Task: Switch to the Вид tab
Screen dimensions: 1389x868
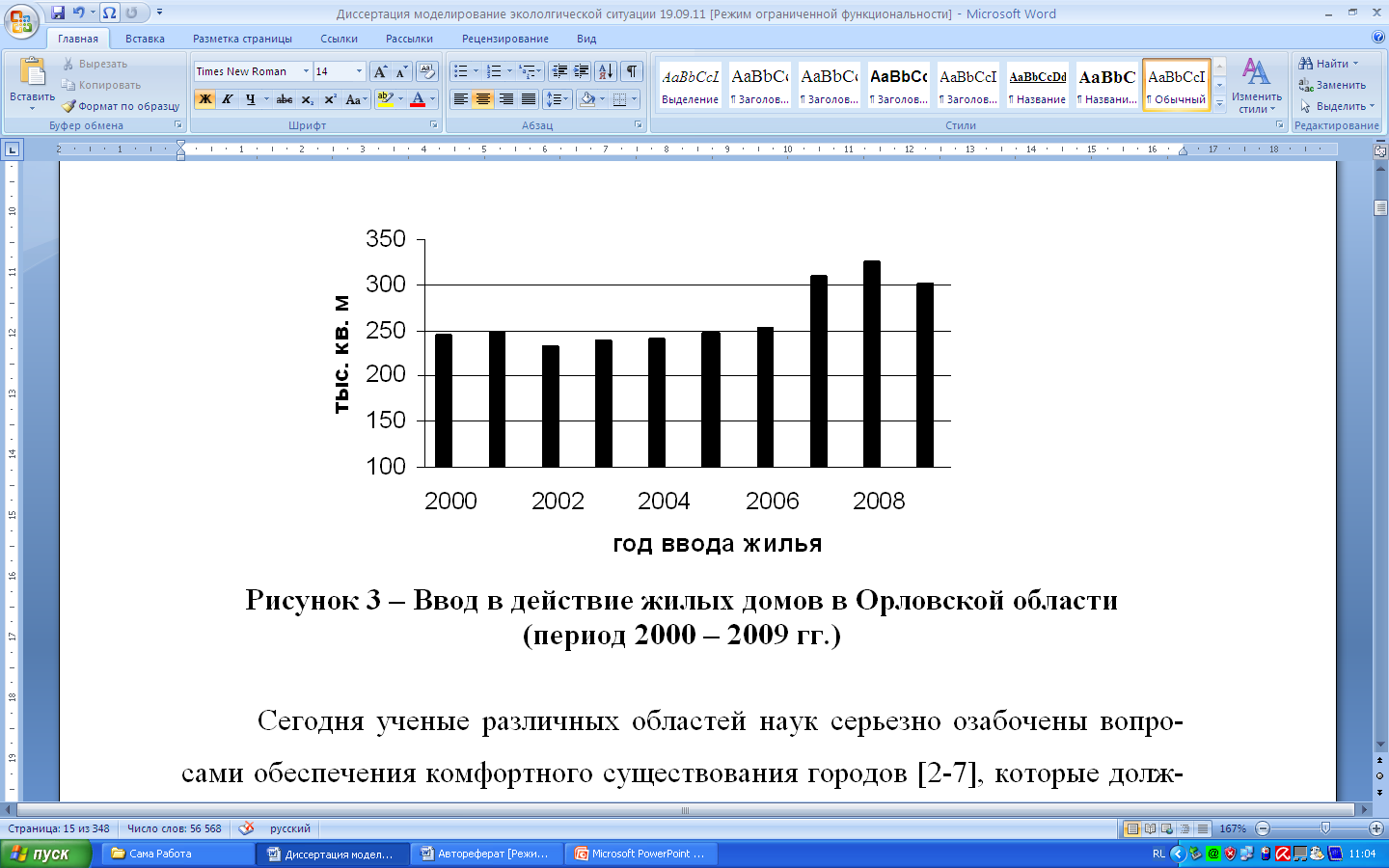Action: click(x=586, y=39)
